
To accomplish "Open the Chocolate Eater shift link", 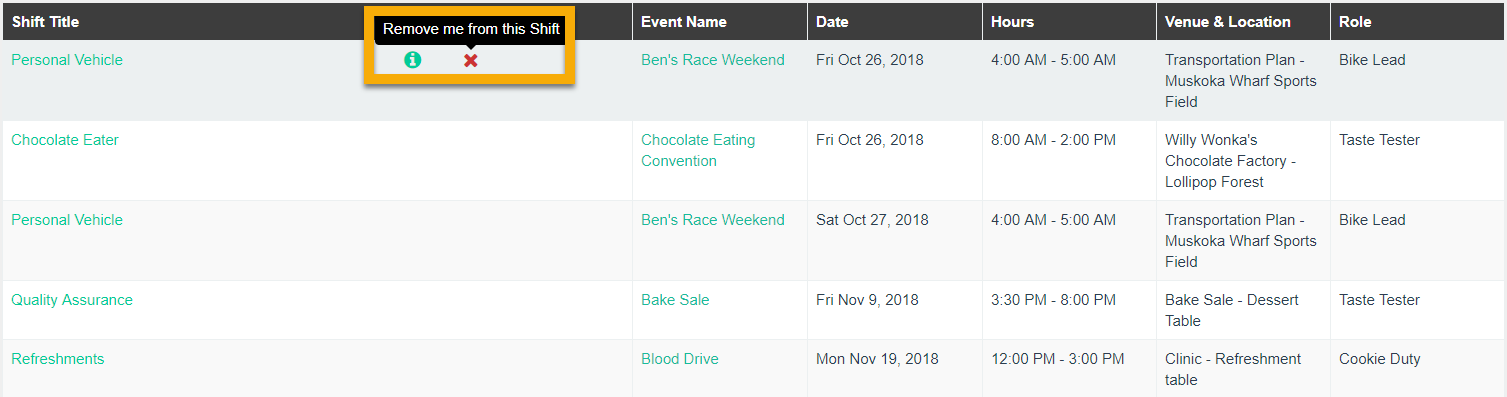I will click(x=65, y=140).
